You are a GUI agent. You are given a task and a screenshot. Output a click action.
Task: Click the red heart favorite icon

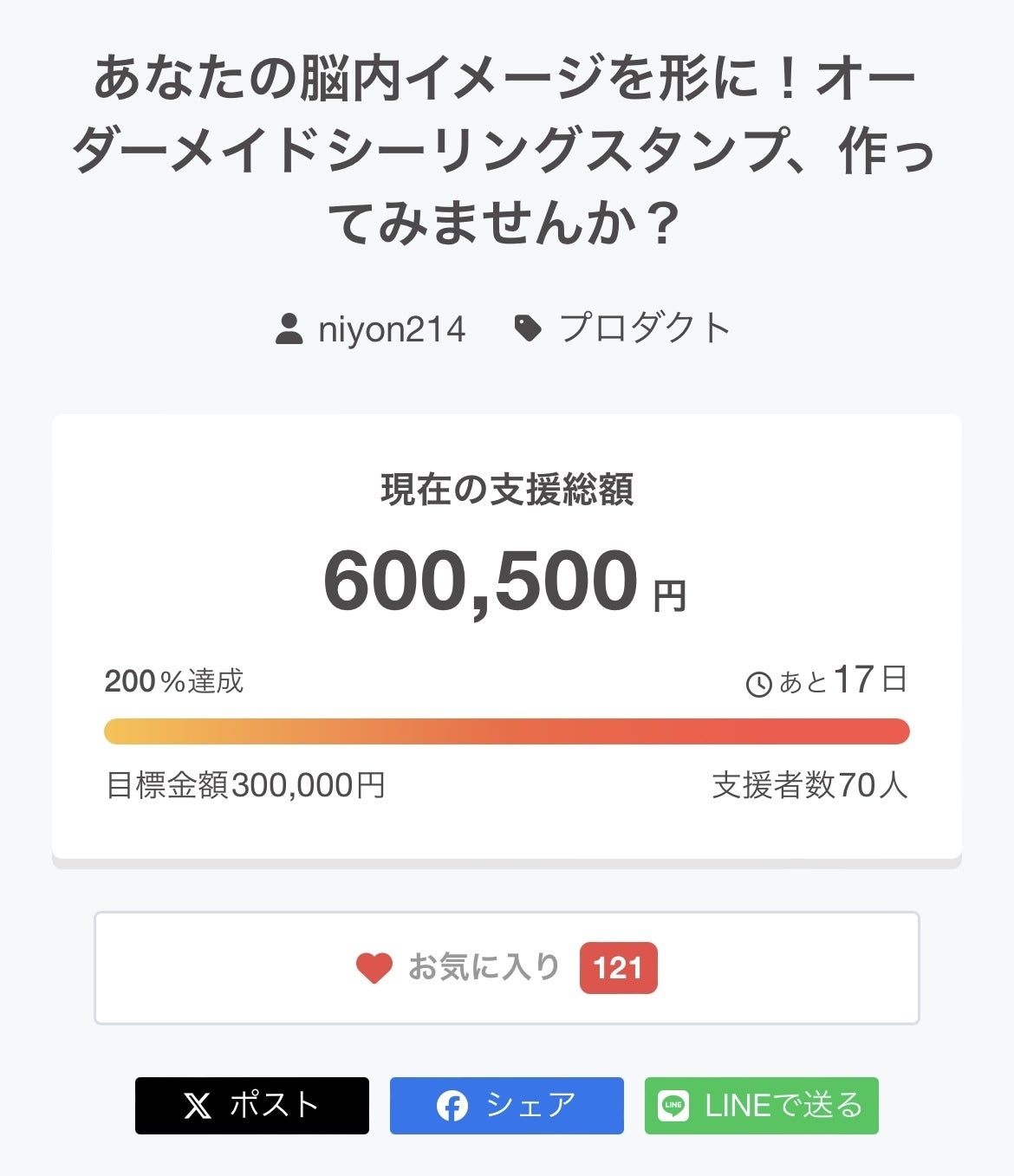[374, 968]
